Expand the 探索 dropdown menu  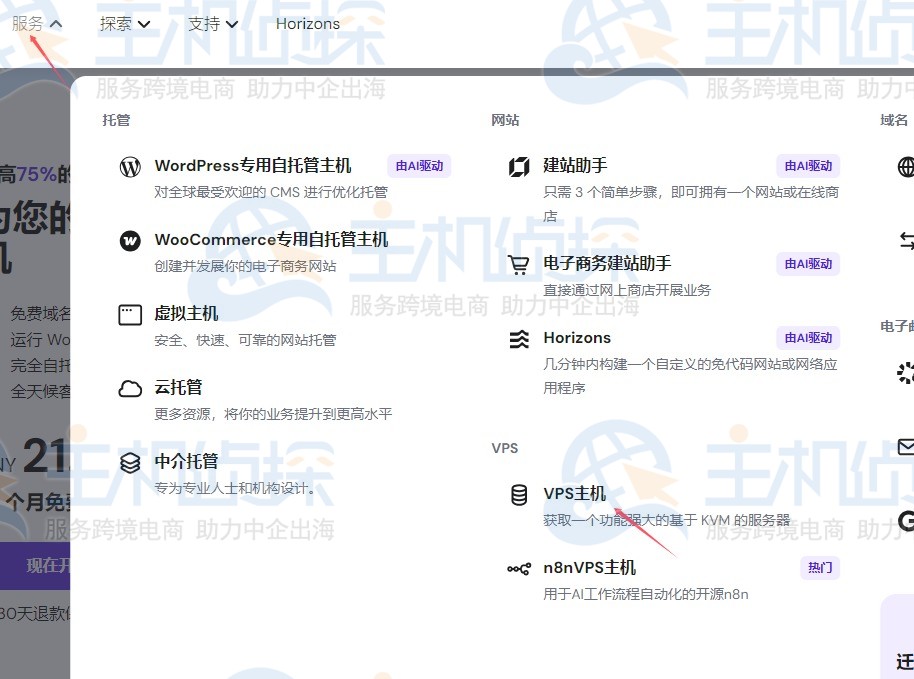click(x=125, y=23)
